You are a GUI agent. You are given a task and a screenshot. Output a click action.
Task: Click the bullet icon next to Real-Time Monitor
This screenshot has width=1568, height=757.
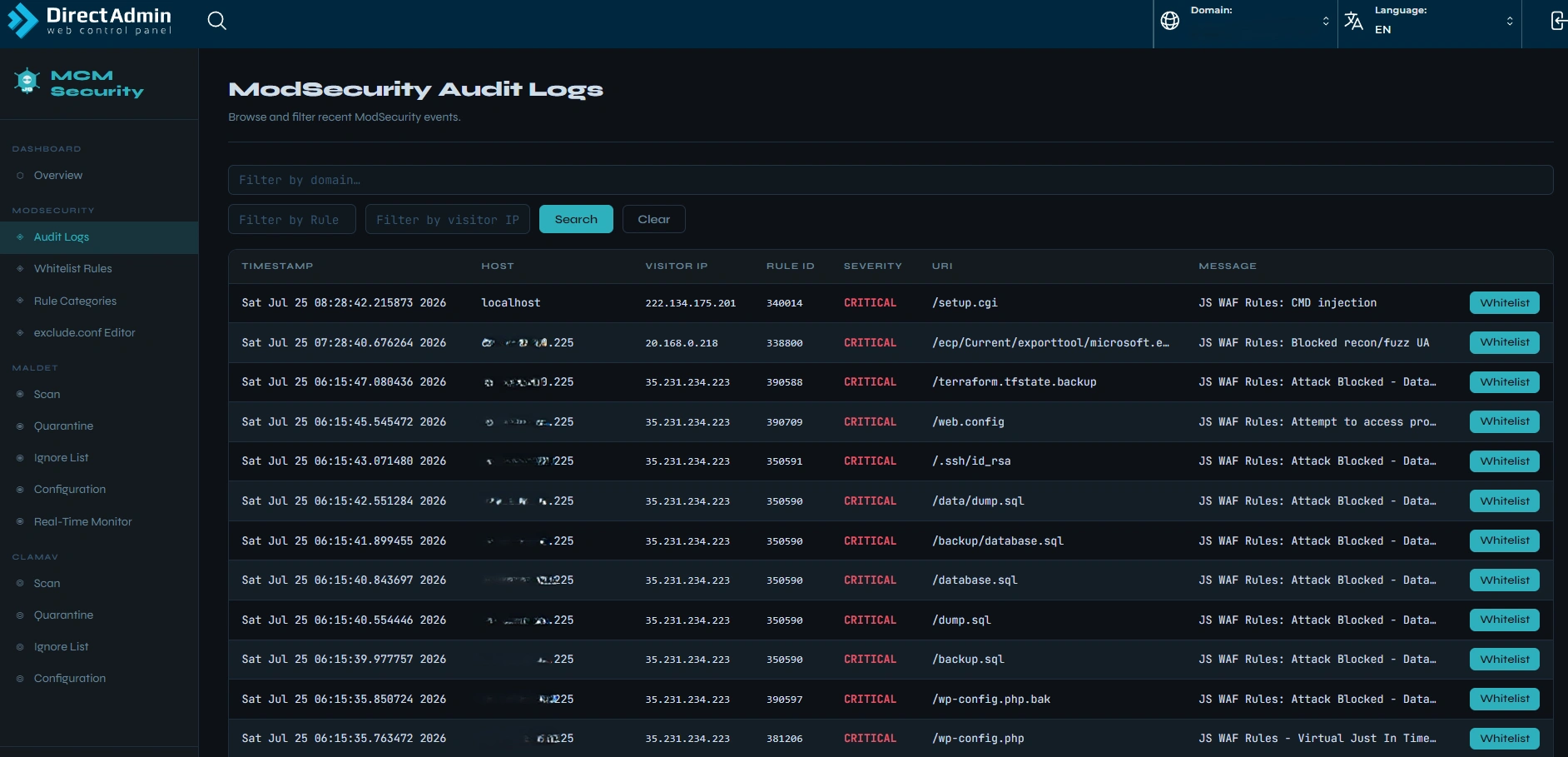click(x=20, y=522)
